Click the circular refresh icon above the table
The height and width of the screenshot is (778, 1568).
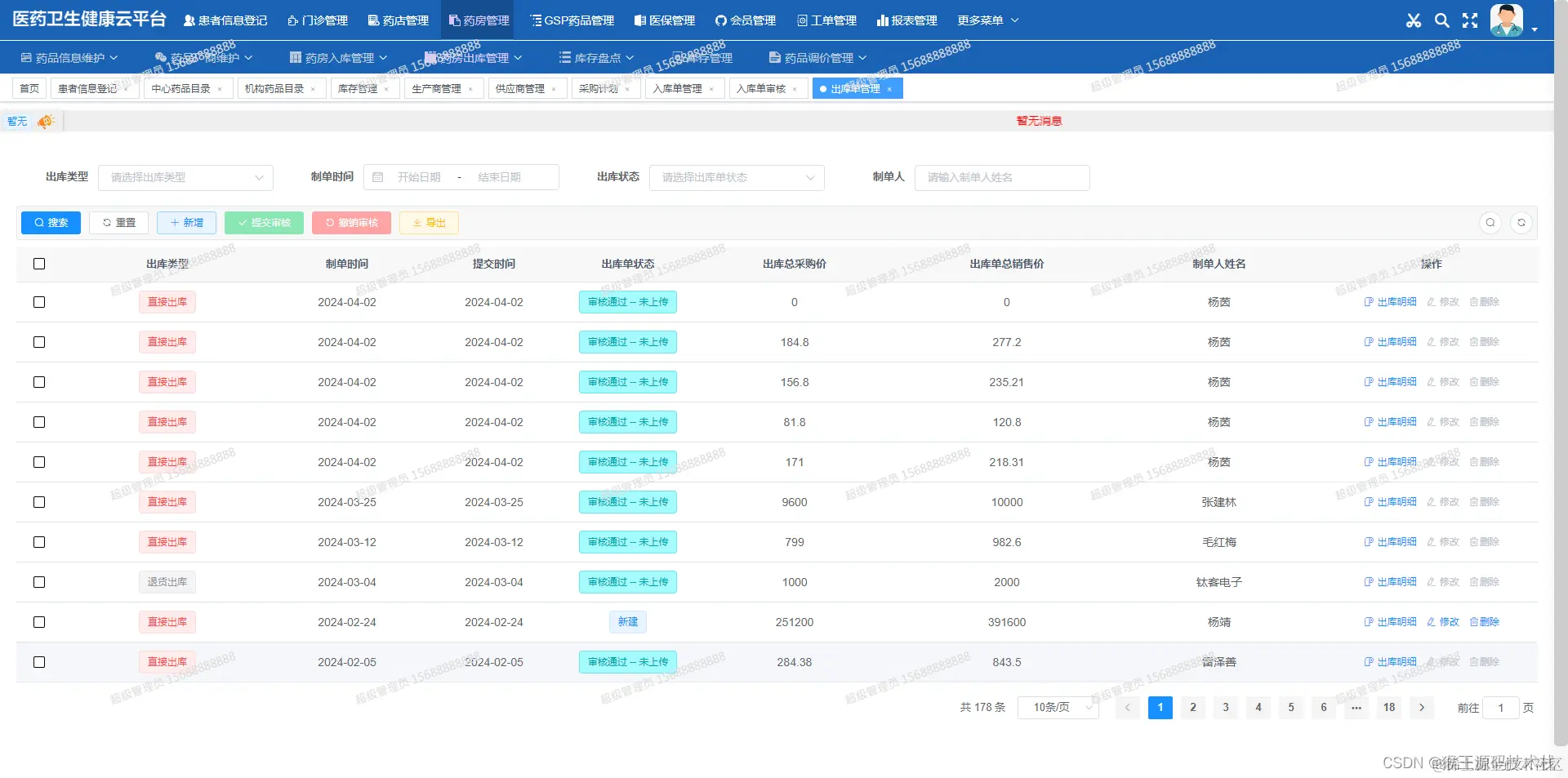pos(1521,222)
